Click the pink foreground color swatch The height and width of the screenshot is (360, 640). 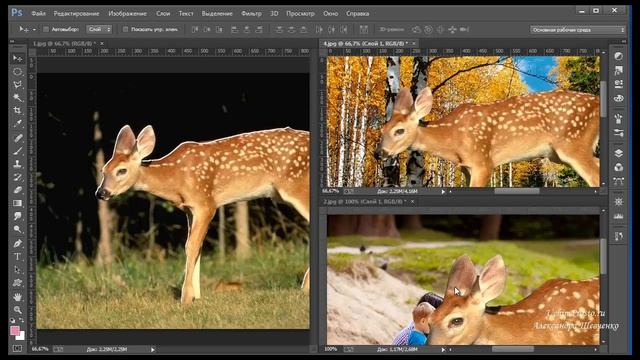coord(14,330)
